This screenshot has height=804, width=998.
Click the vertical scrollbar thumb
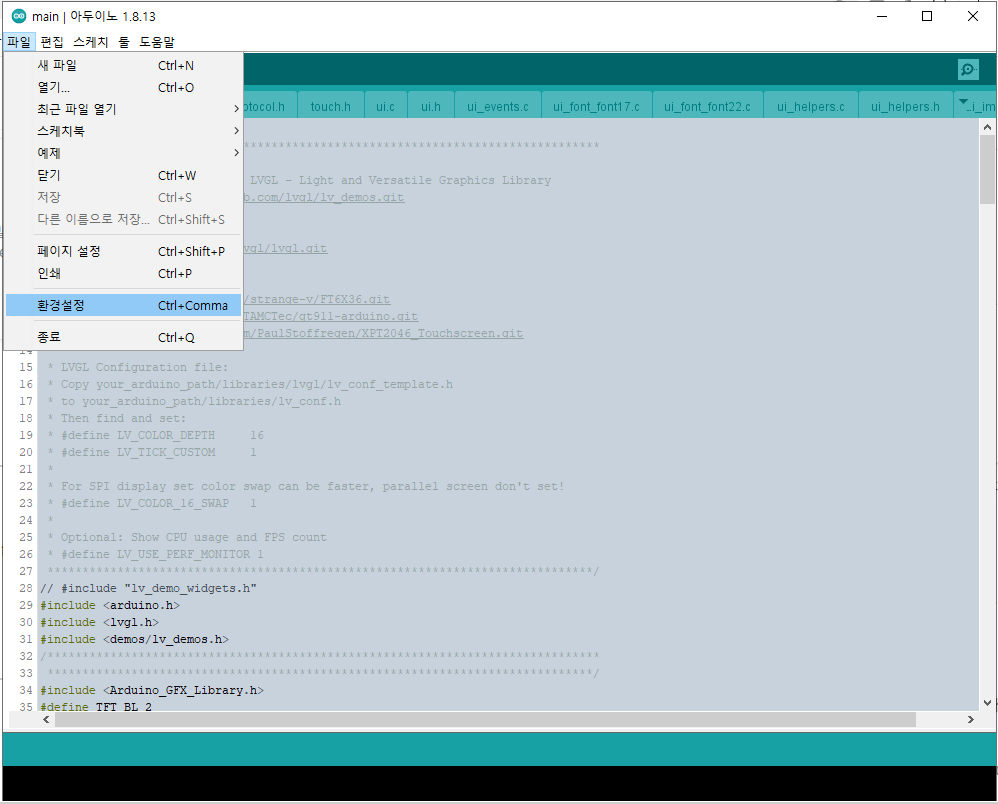(987, 169)
